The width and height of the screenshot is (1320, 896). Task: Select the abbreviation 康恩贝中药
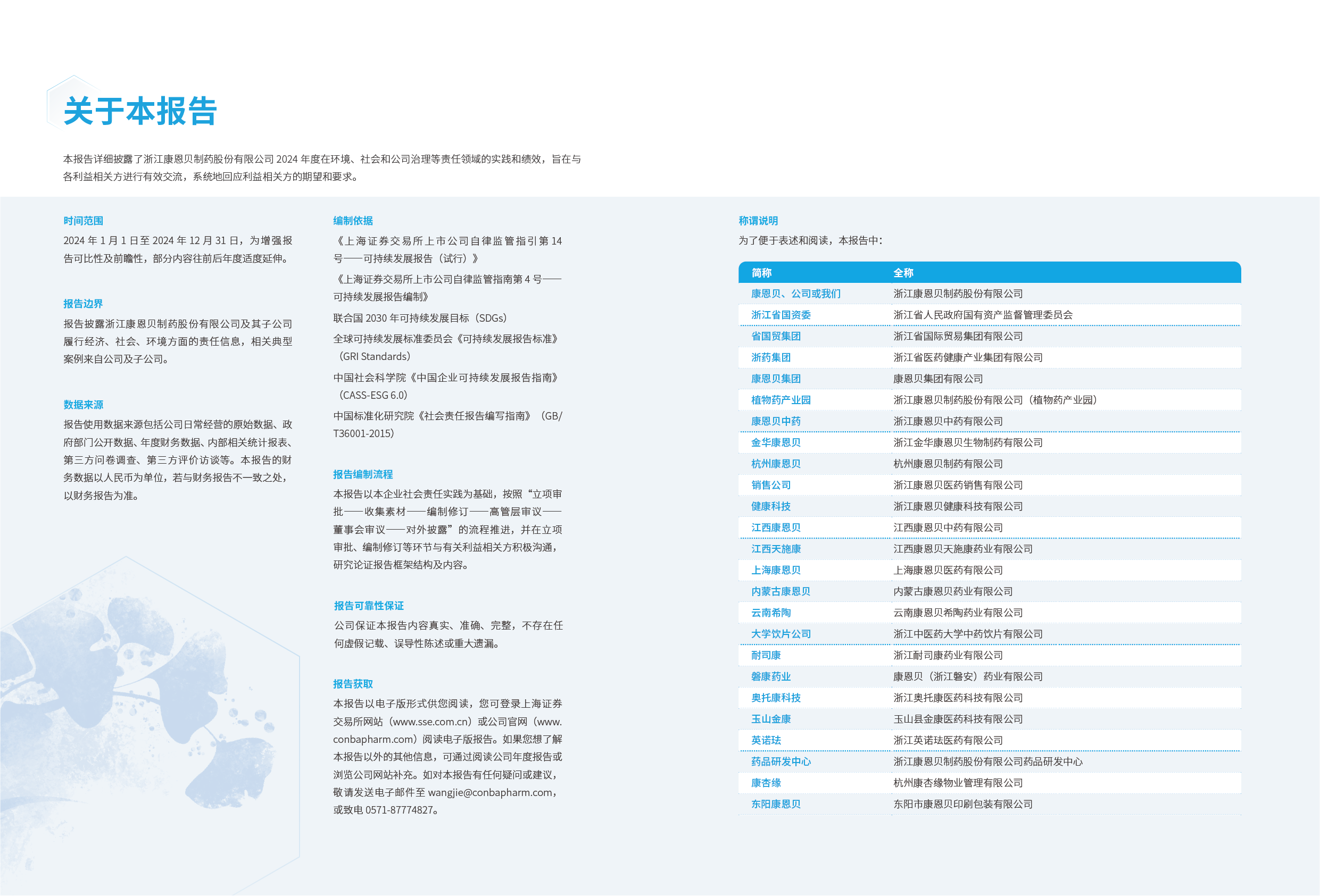pyautogui.click(x=776, y=421)
